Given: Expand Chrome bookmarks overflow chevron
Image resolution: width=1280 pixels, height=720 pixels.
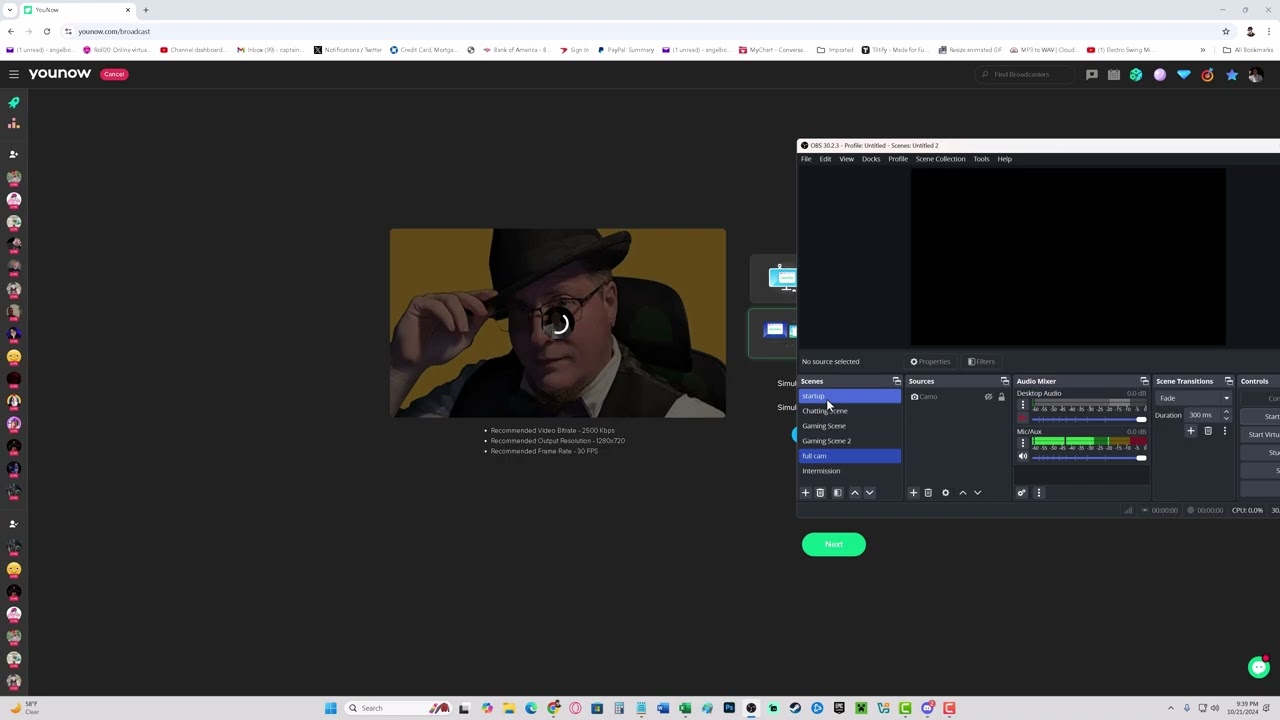Looking at the screenshot, I should (1202, 50).
